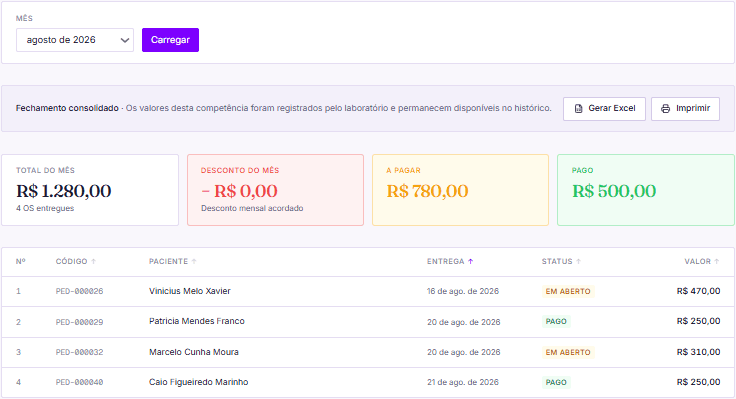This screenshot has width=736, height=399.
Task: Sort table by Código column header
Action: (76, 261)
